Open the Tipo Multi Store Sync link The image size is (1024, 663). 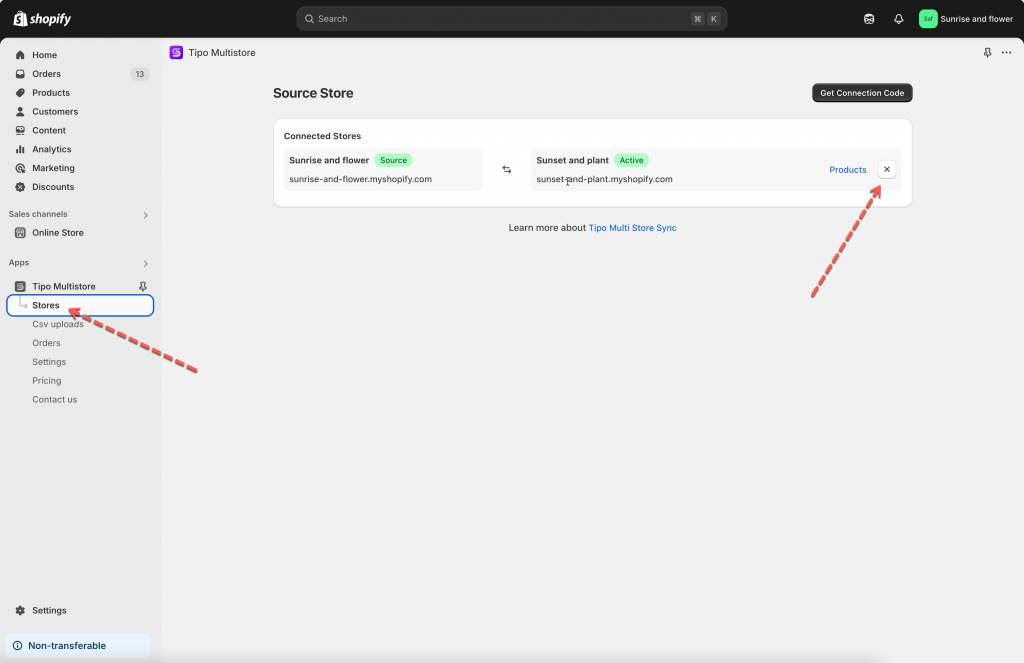point(632,228)
